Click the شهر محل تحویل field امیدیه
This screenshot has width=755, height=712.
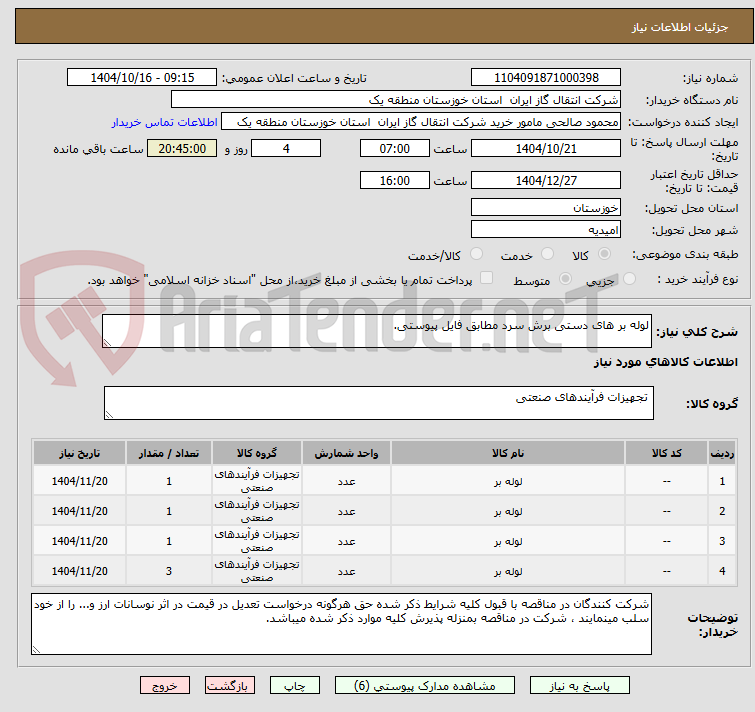click(x=546, y=230)
